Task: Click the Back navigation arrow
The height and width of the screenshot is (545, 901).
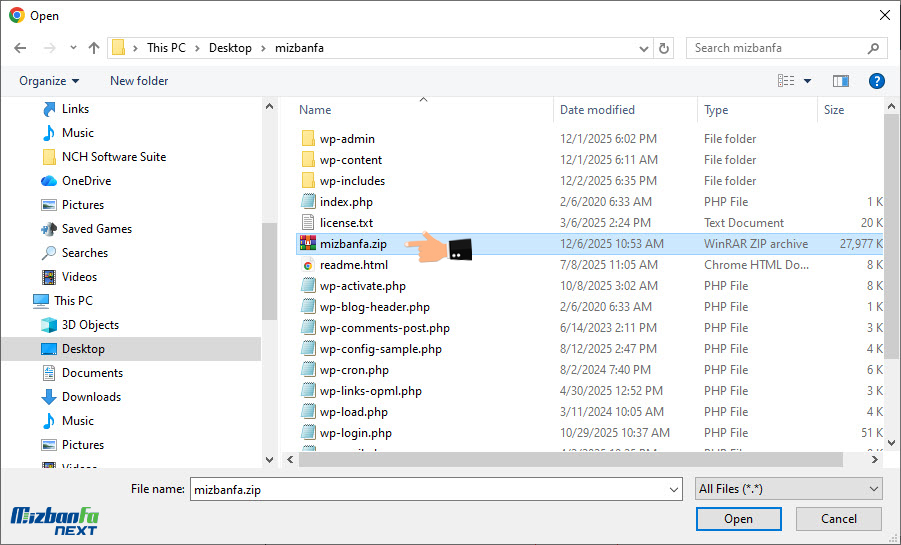Action: [20, 48]
